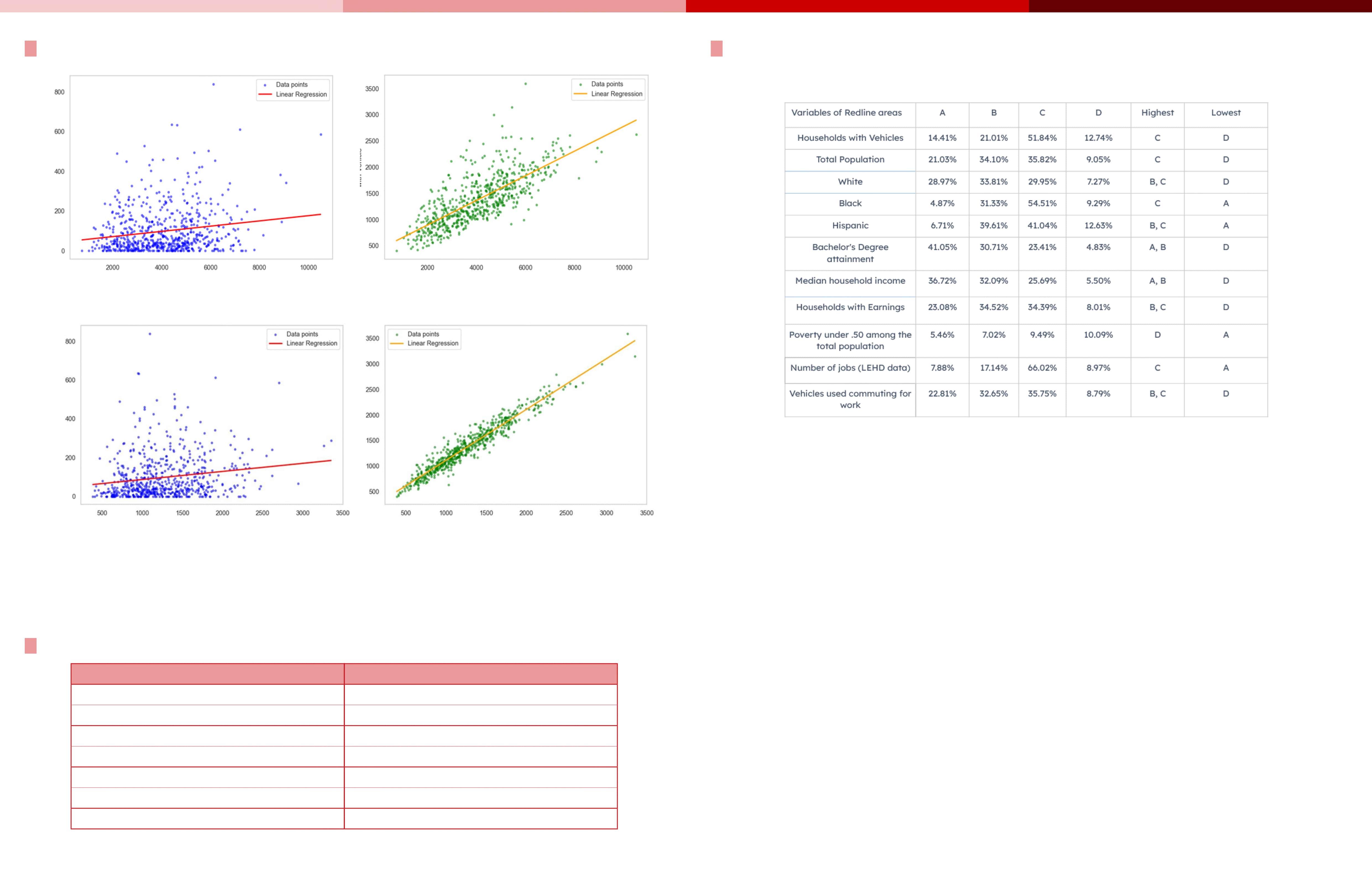The image size is (1372, 888).
Task: Select the dark maroon segment of the top bar
Action: point(1200,6)
